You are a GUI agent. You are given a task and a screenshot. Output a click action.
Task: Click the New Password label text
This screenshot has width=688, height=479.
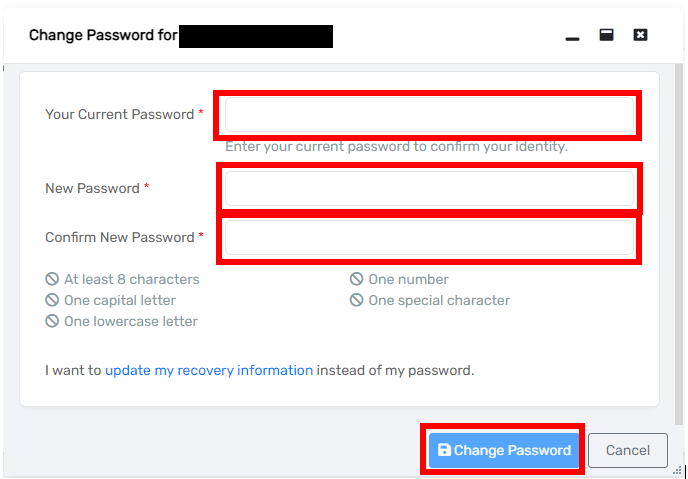click(x=92, y=188)
